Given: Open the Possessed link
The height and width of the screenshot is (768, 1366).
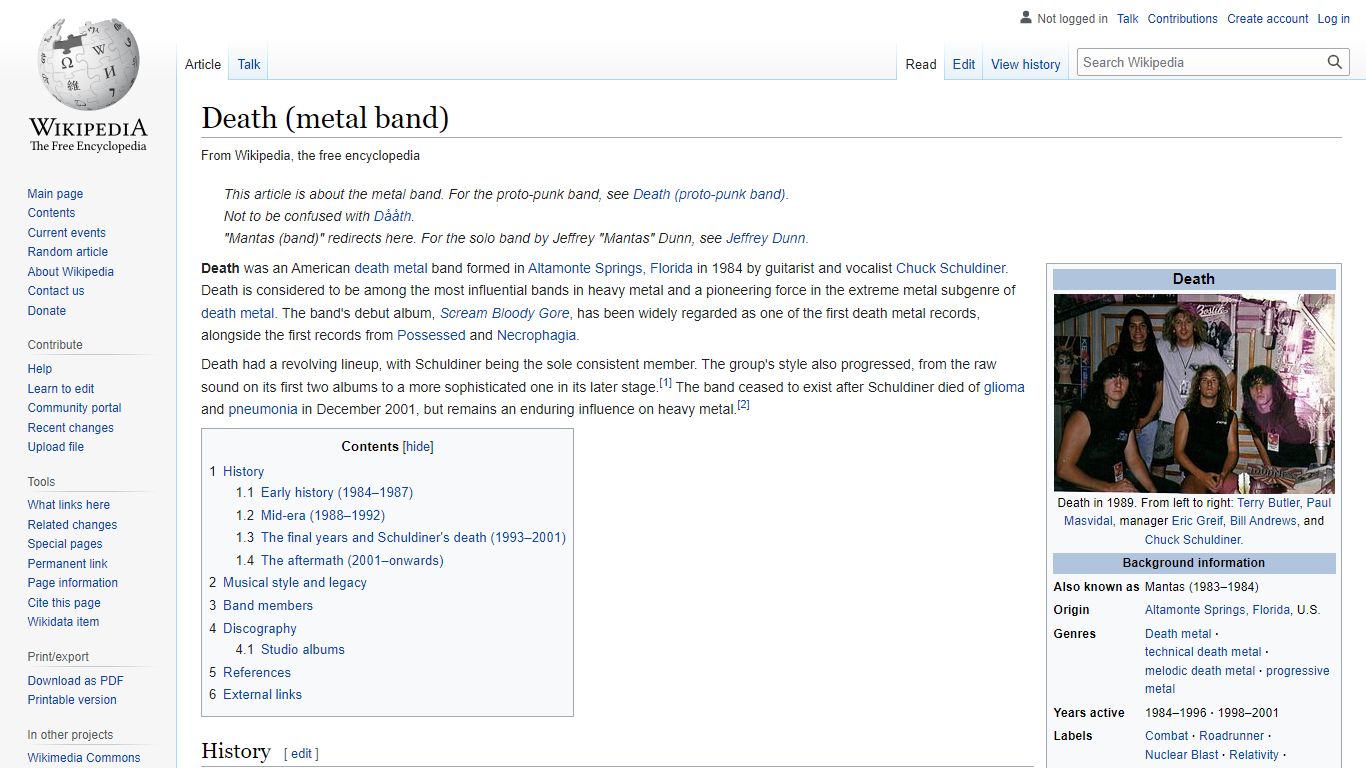Looking at the screenshot, I should (431, 335).
